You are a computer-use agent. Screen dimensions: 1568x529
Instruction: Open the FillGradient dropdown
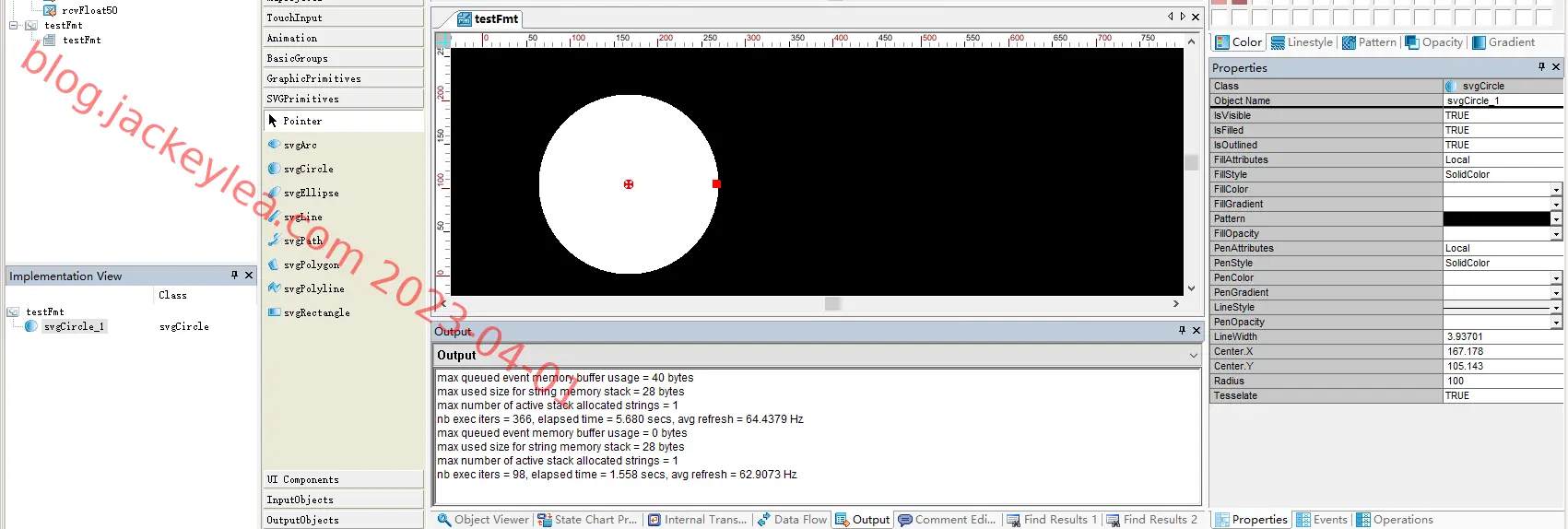tap(1556, 205)
